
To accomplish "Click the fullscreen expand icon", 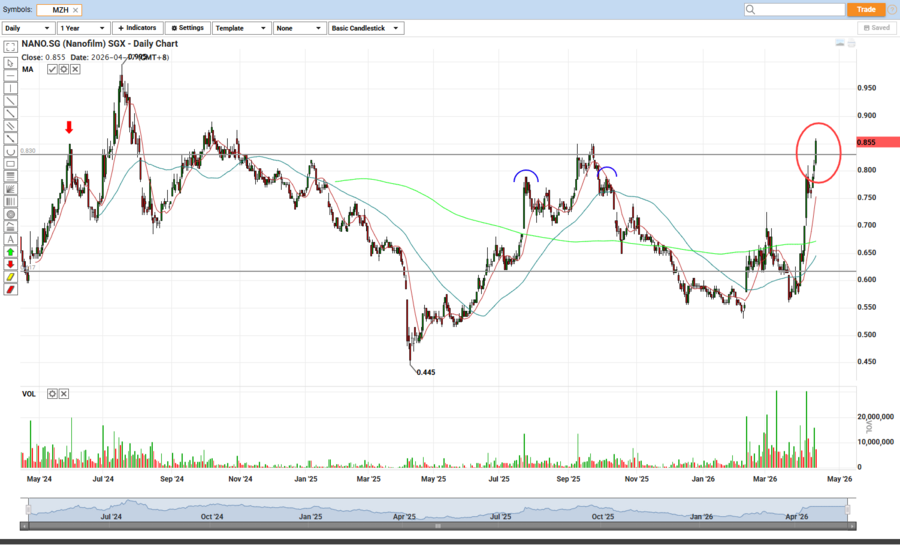I will pyautogui.click(x=11, y=47).
